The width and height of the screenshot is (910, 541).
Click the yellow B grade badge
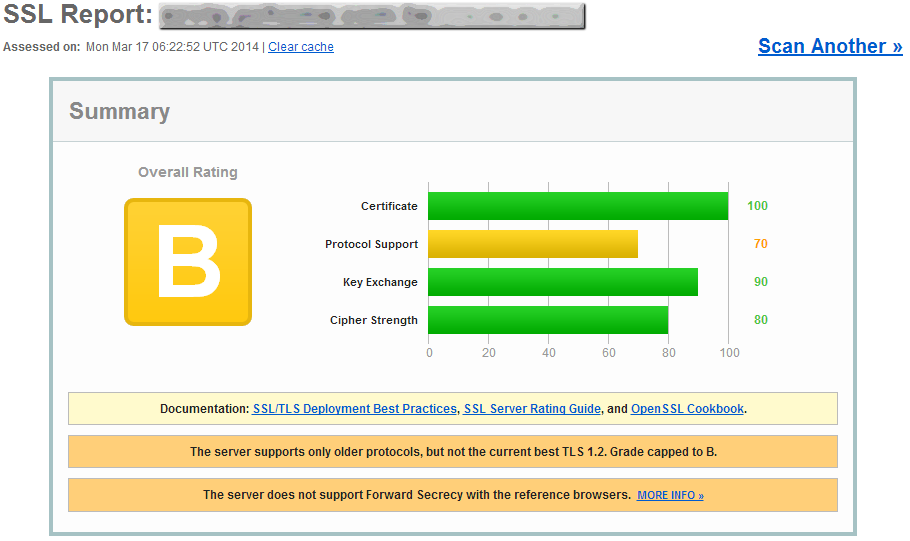[x=188, y=262]
